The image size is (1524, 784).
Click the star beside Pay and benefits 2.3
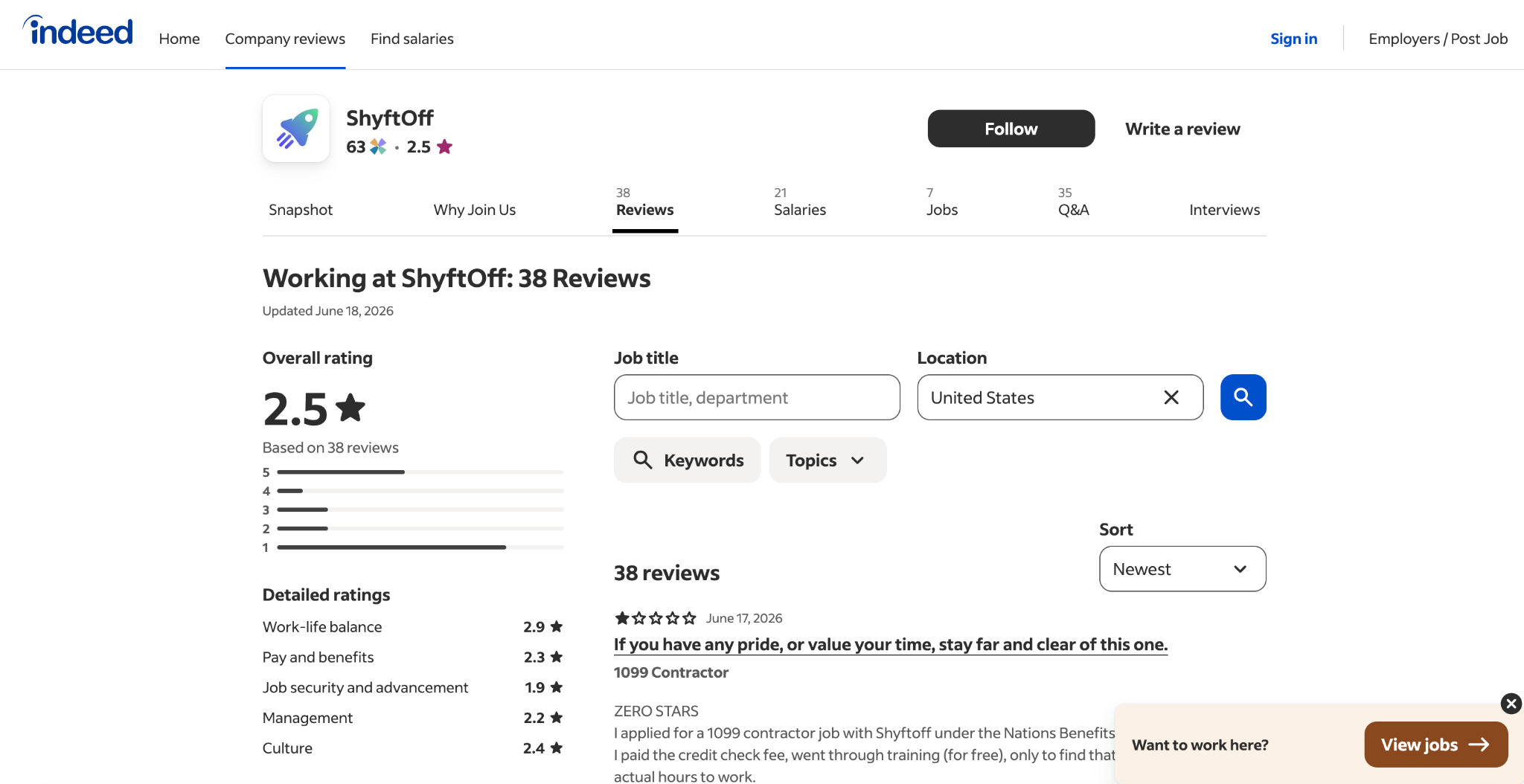[556, 657]
